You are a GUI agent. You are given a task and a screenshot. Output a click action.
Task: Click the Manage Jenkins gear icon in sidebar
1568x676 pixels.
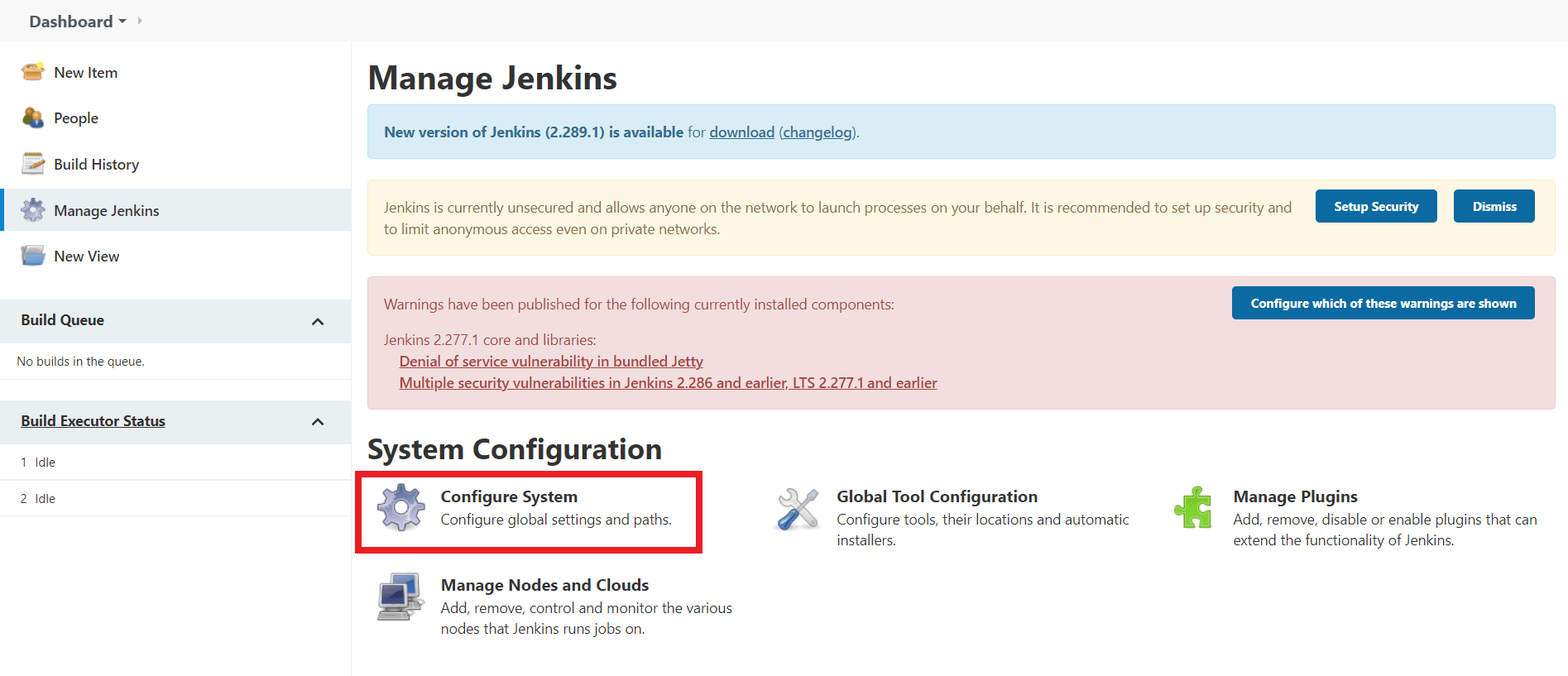(33, 210)
